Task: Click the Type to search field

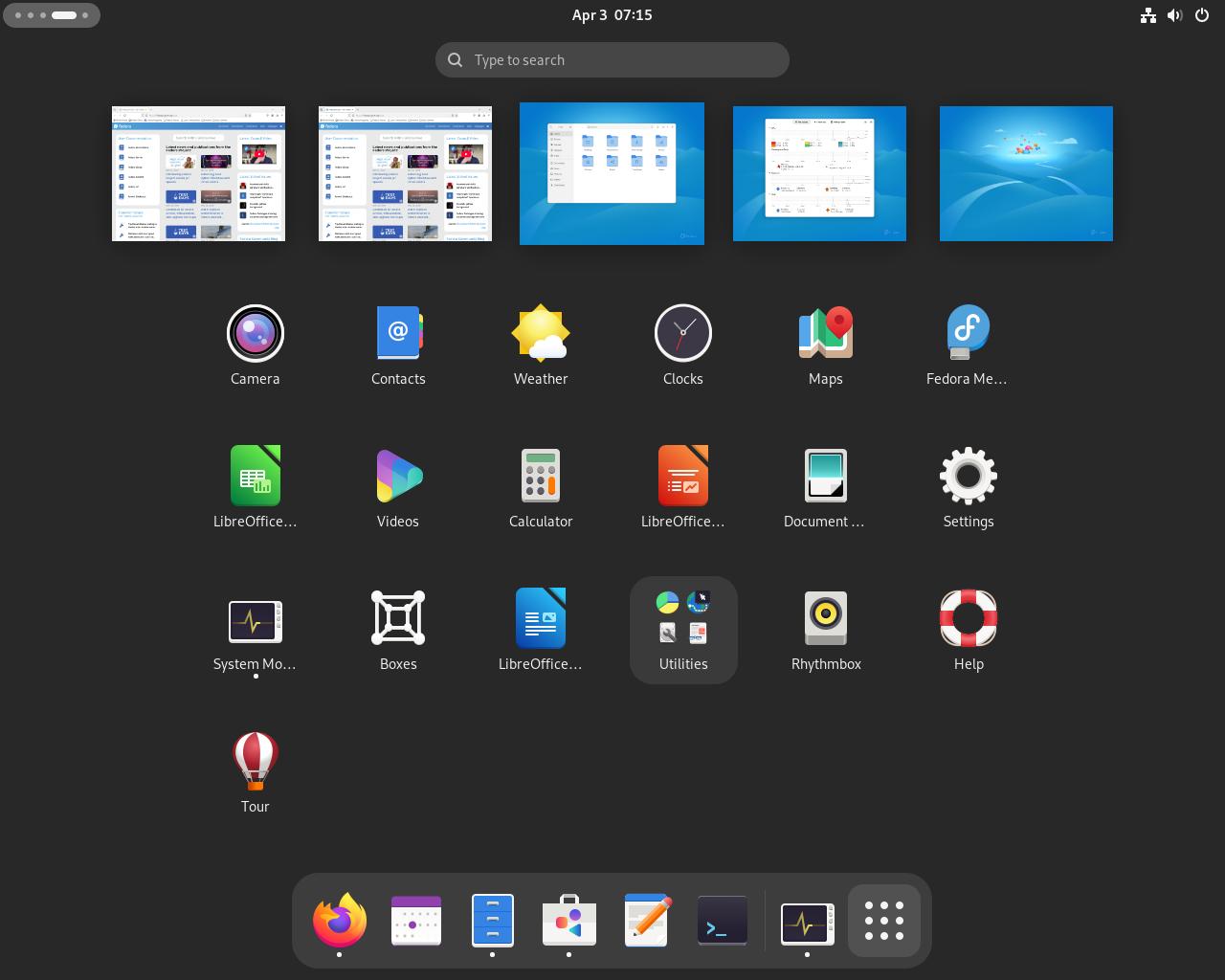Action: (x=612, y=59)
